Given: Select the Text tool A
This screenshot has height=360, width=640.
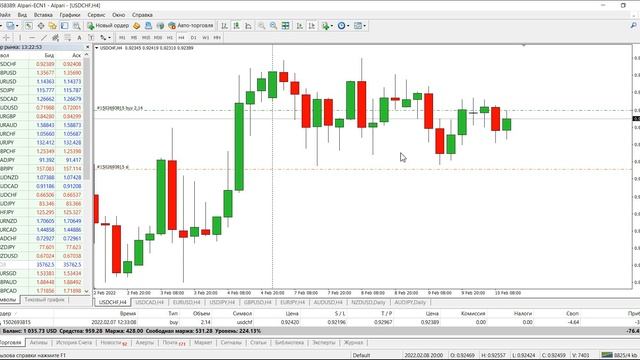Looking at the screenshot, I should [x=79, y=38].
